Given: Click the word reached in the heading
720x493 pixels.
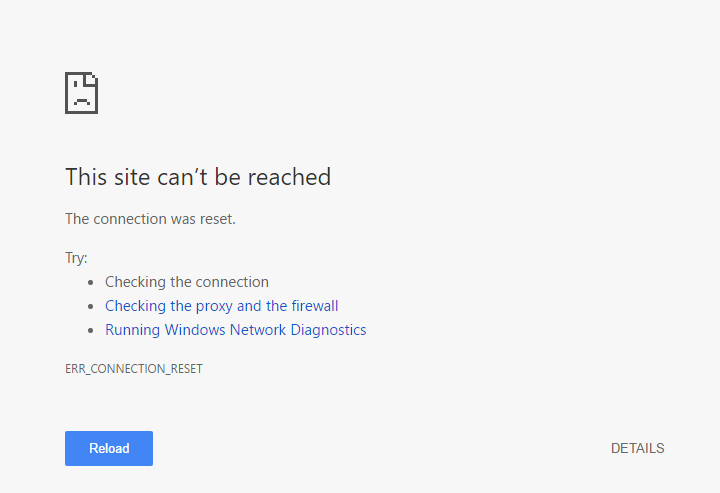Looking at the screenshot, I should tap(289, 177).
